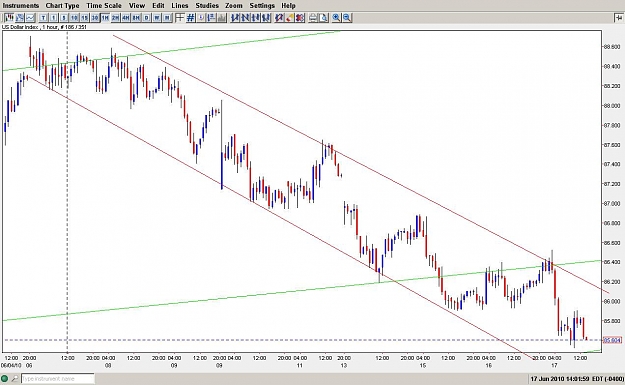625x385 pixels.
Task: Select line chart type icon
Action: point(30,18)
